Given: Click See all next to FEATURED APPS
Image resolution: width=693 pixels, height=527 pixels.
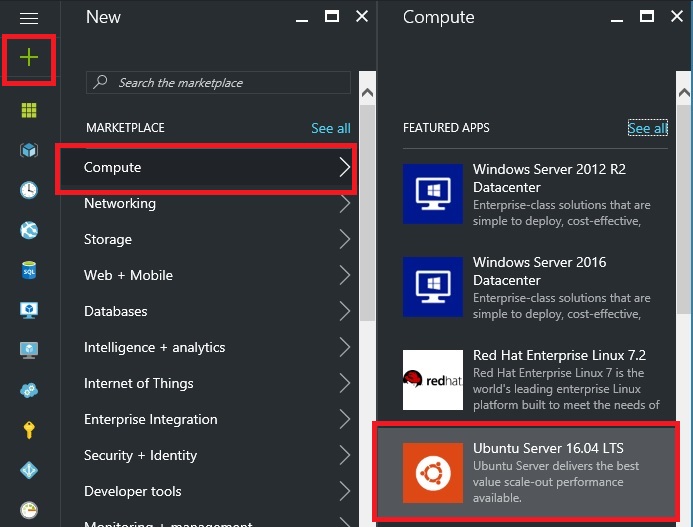Looking at the screenshot, I should pos(647,128).
